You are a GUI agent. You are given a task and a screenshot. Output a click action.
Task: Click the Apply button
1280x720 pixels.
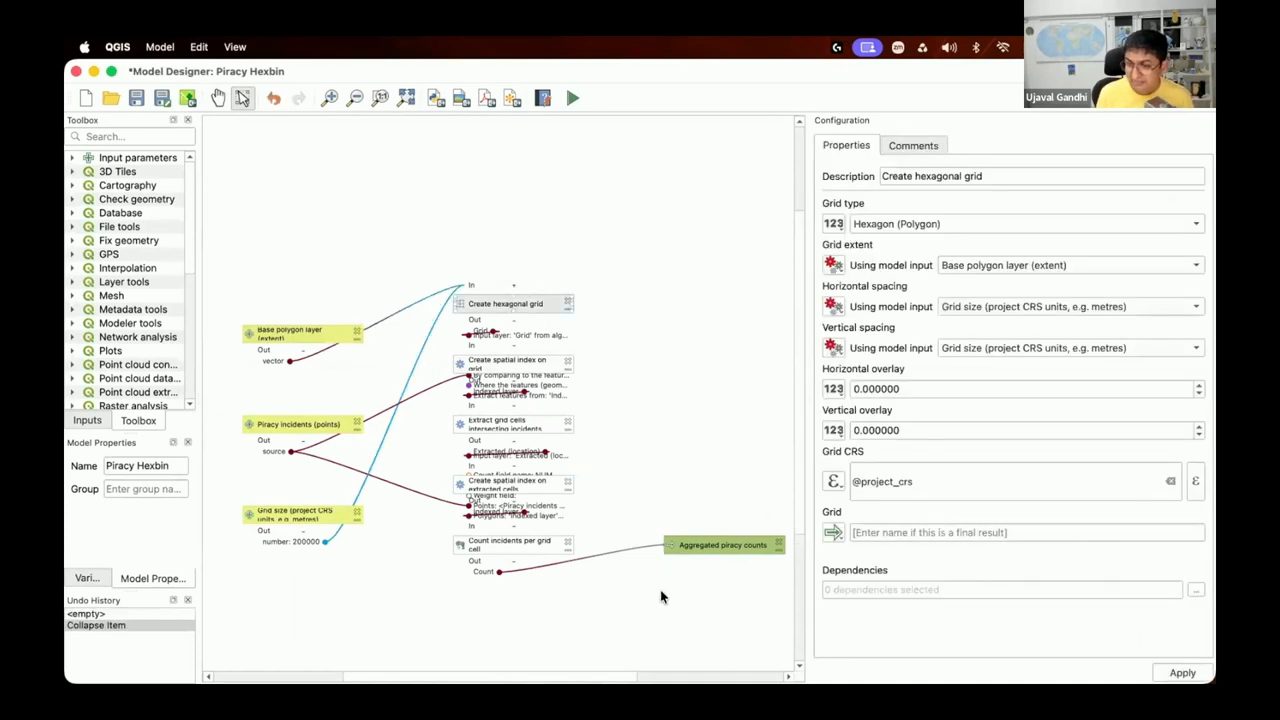1182,673
